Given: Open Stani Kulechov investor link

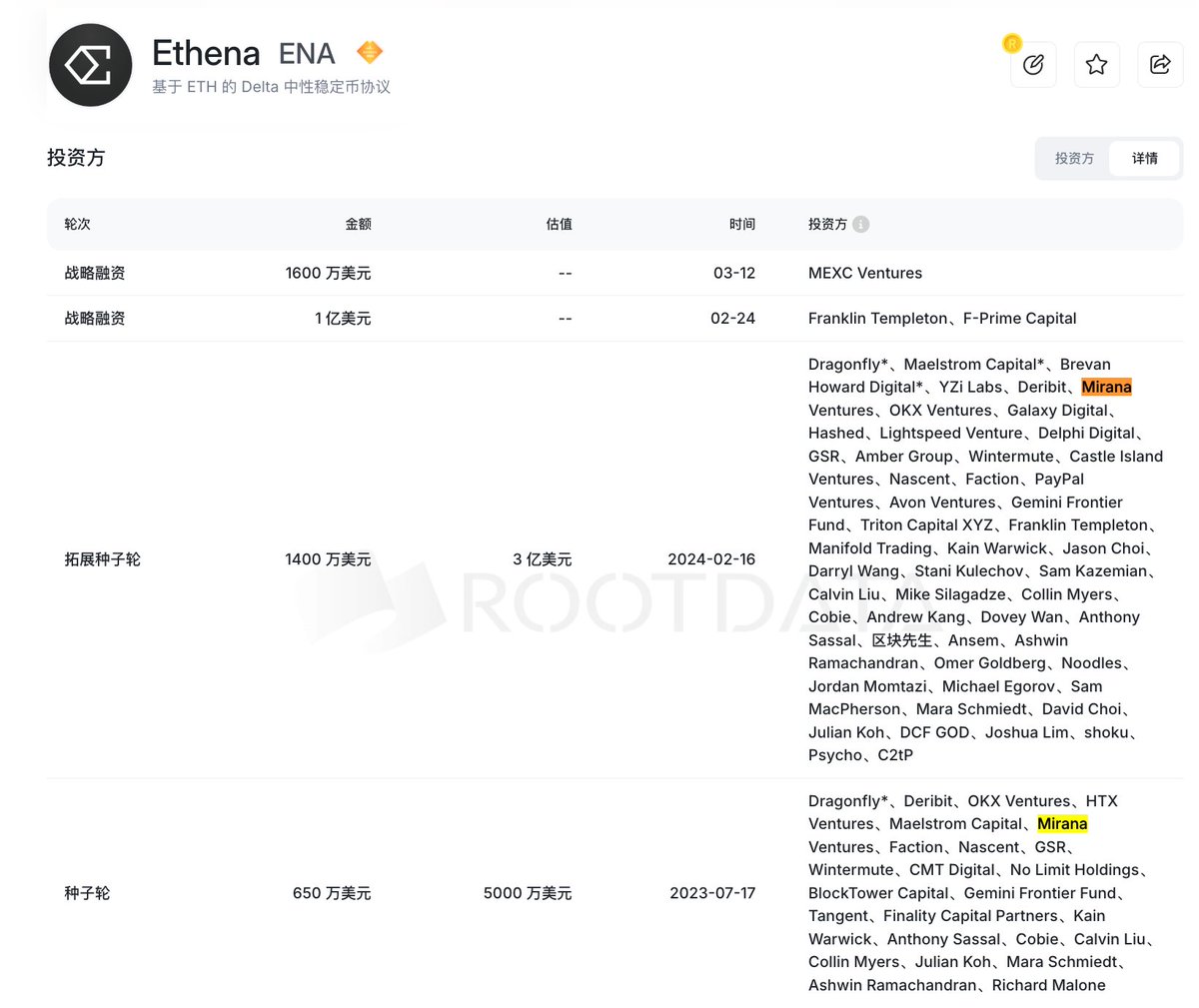Looking at the screenshot, I should [x=969, y=571].
